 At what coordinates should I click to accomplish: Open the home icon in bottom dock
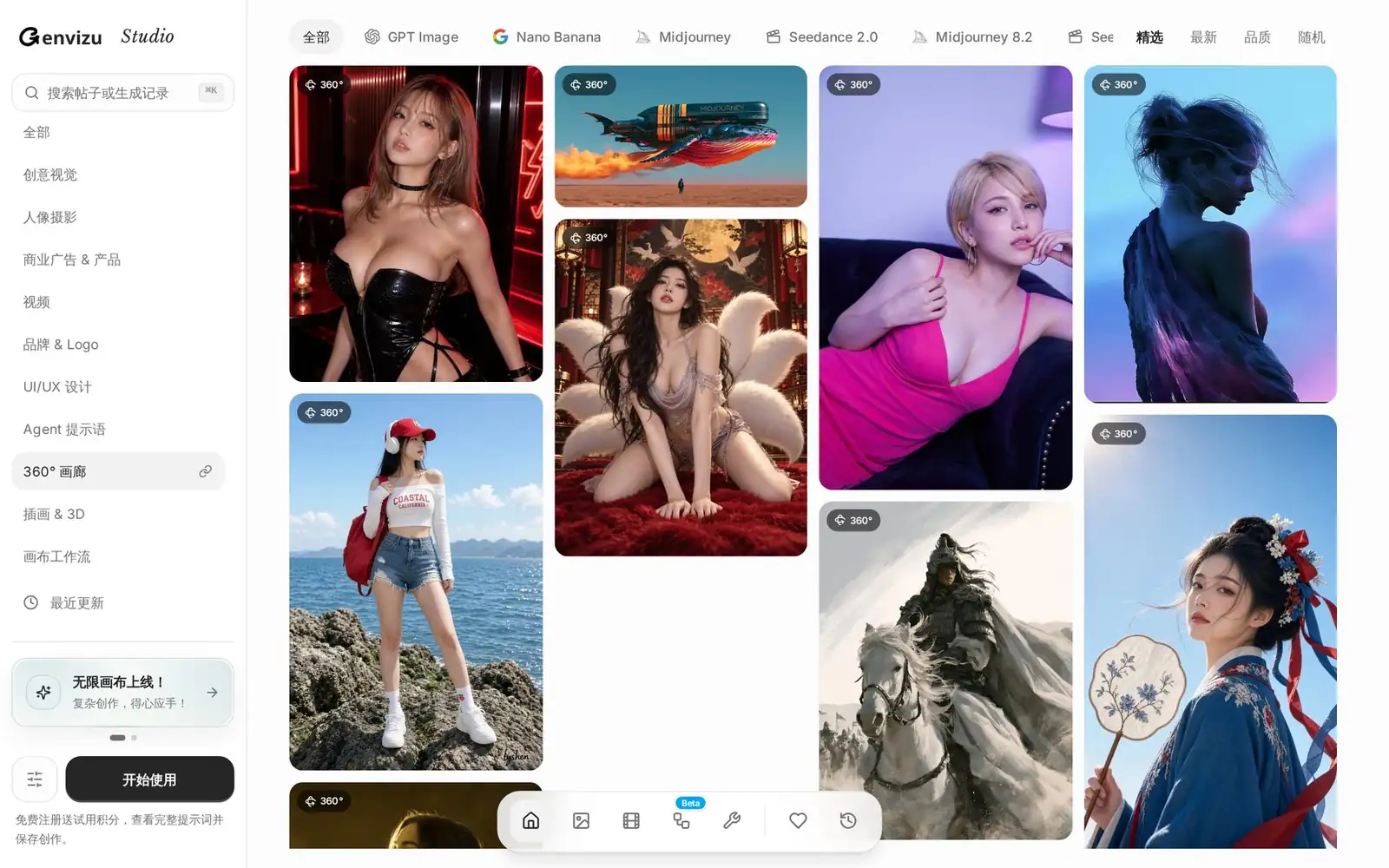click(x=531, y=820)
